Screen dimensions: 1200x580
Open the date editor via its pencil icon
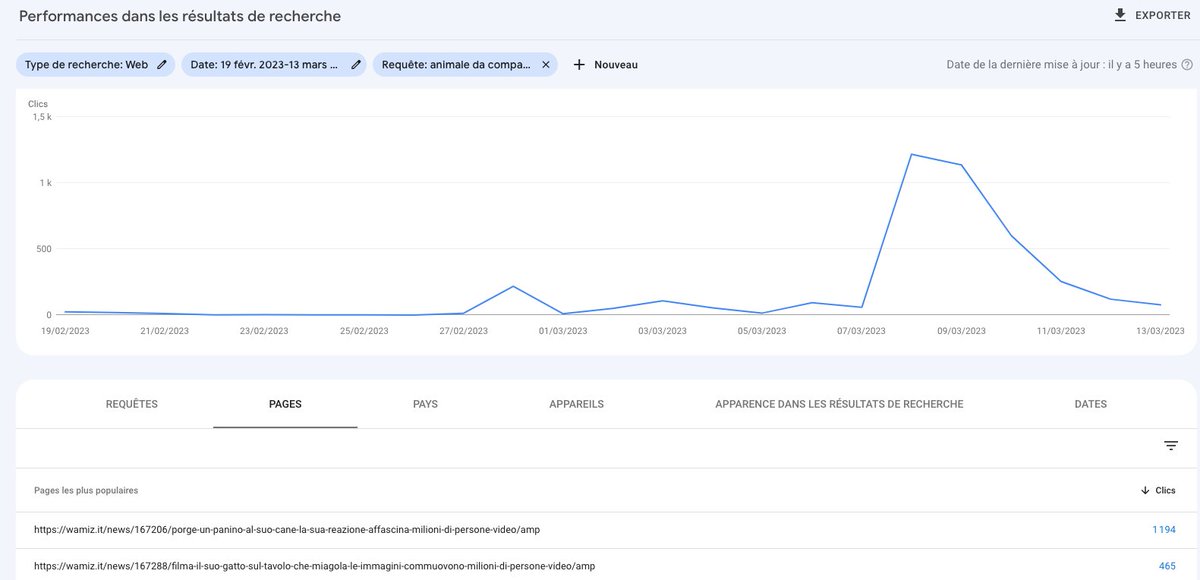[355, 63]
